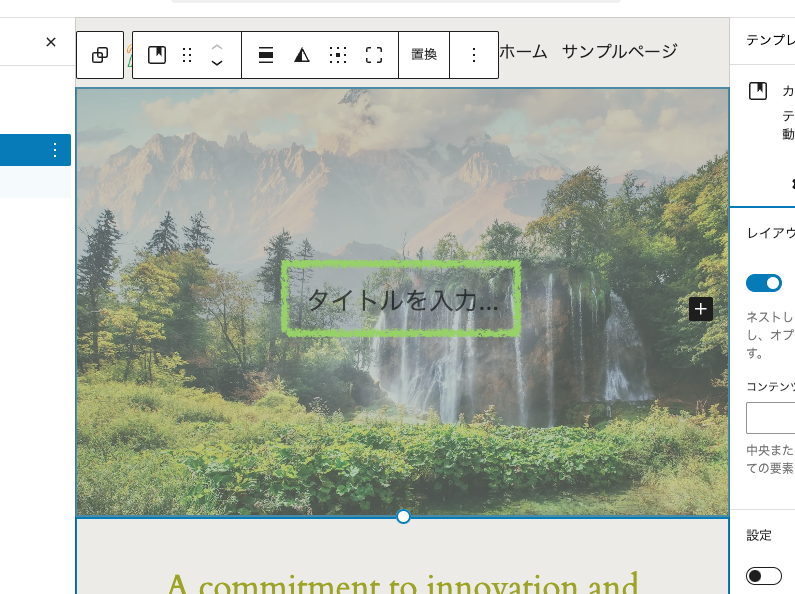This screenshot has height=594, width=795.
Task: Open the content position grid
Action: click(x=338, y=55)
